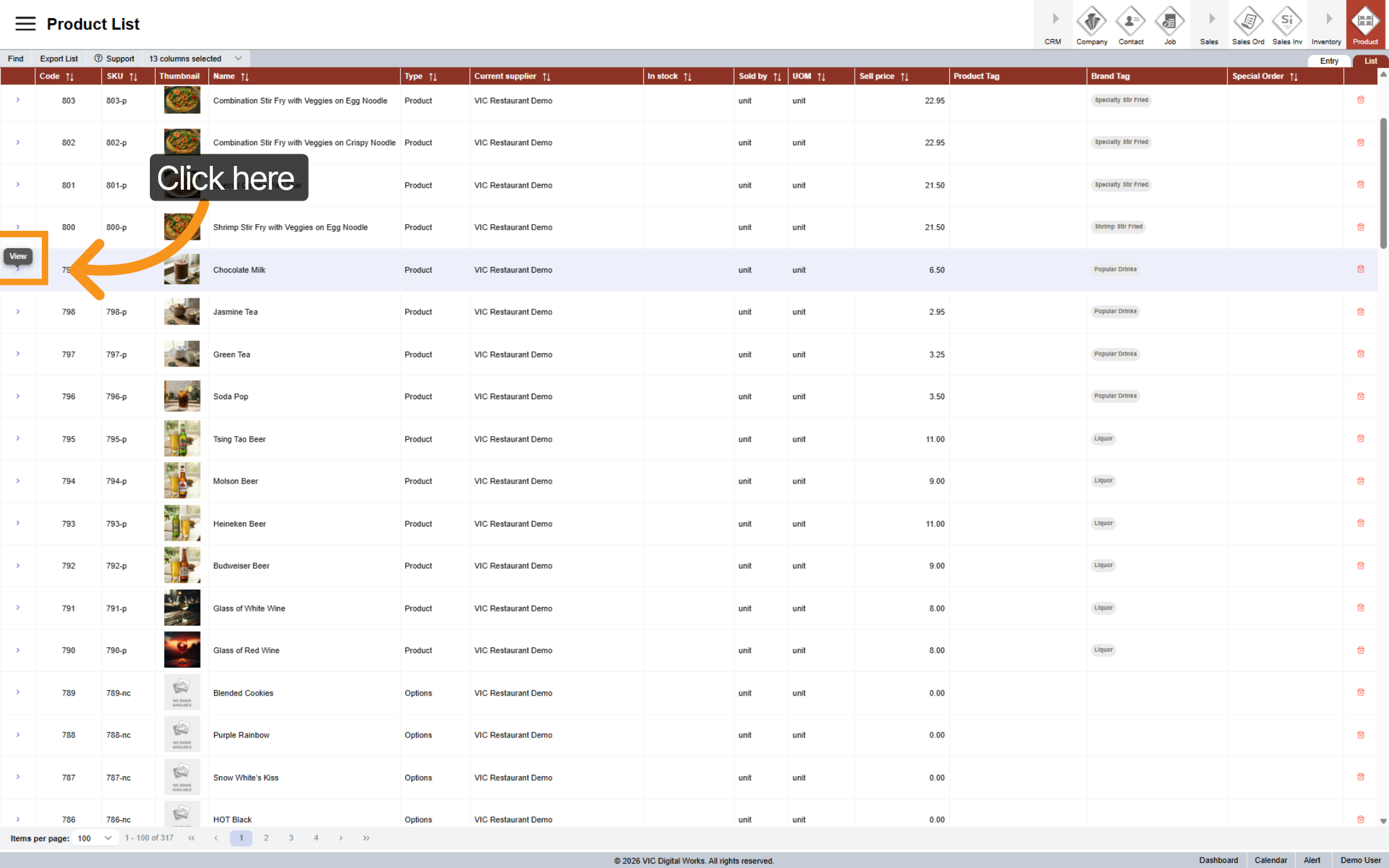Screen dimensions: 1389x868
Task: Click the Export List button
Action: coord(59,58)
